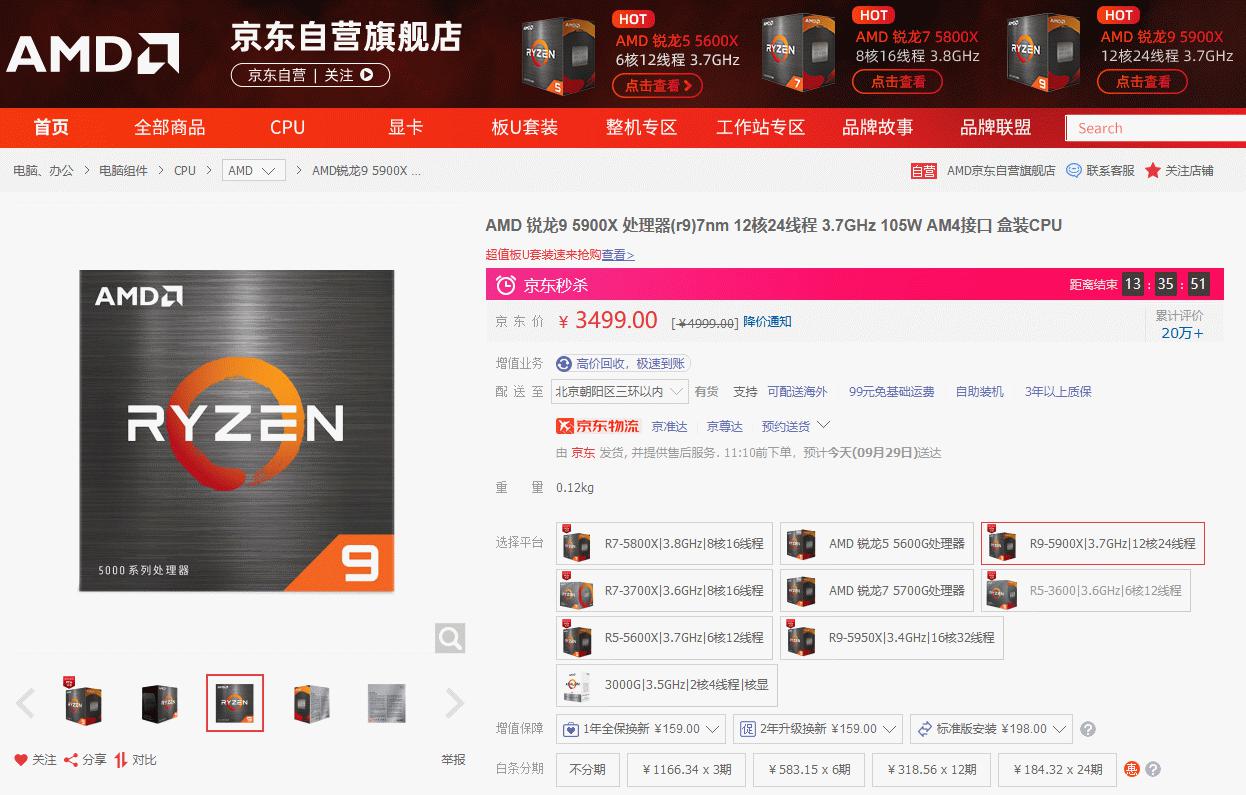Click 点击查看 under 锐龙7 5800X
Image resolution: width=1246 pixels, height=795 pixels.
point(899,82)
